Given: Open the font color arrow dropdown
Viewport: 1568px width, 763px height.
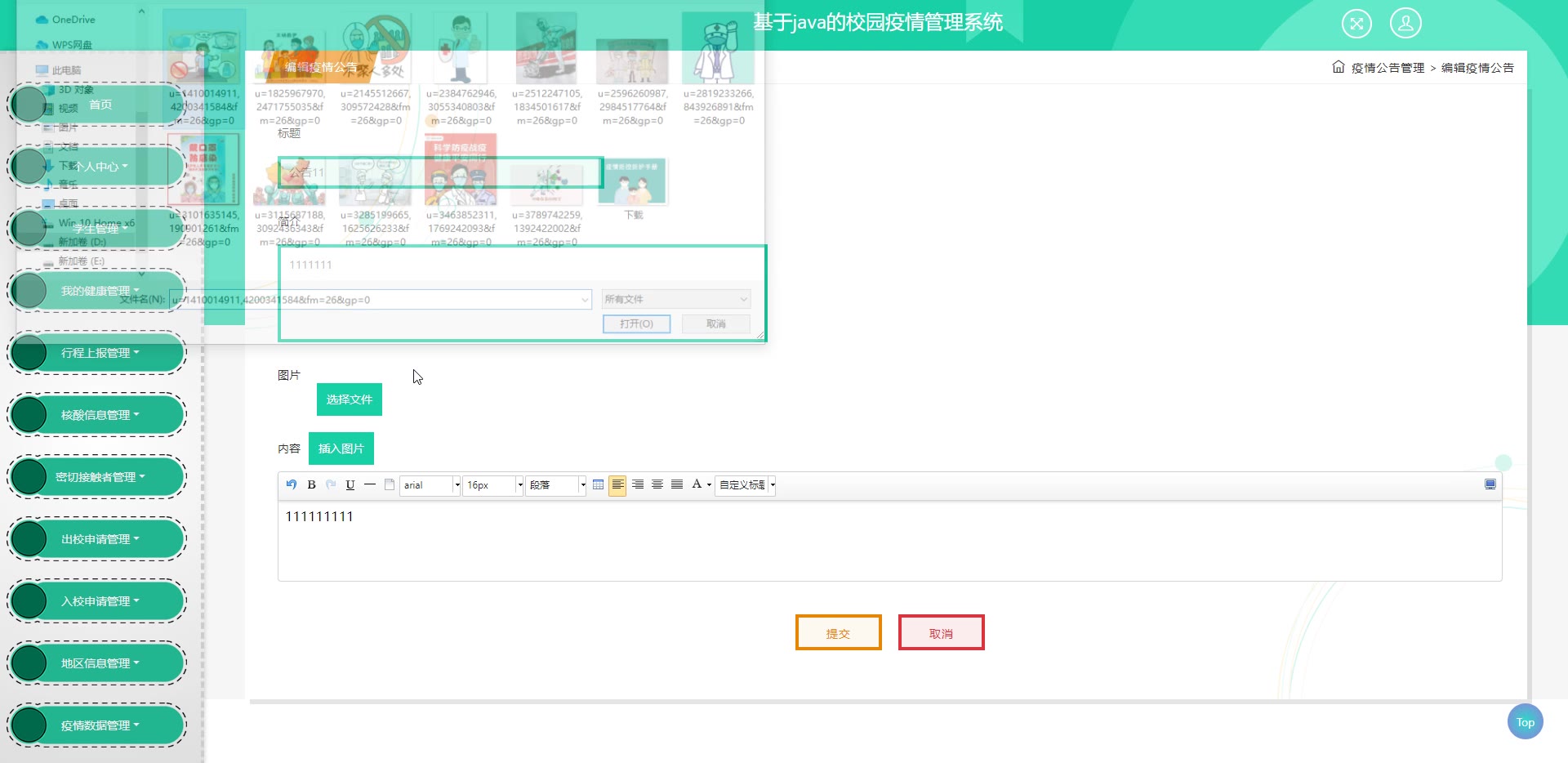Looking at the screenshot, I should pos(709,485).
